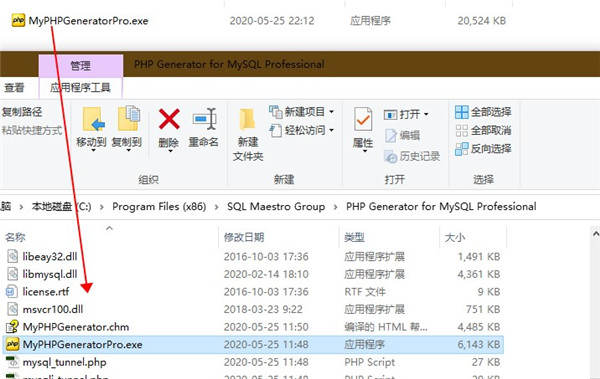The image size is (600, 379).
Task: Click php icon of 6,143 KB MyPHPGeneratorPro.exe
Action: click(12, 344)
